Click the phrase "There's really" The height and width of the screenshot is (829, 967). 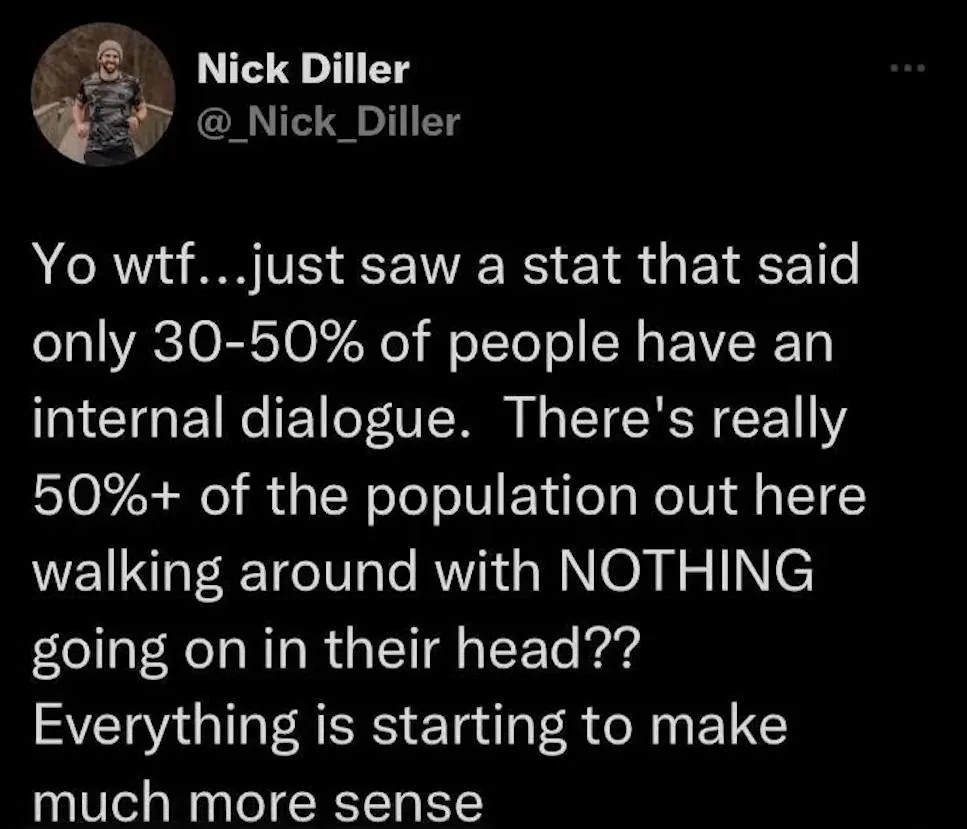[679, 420]
